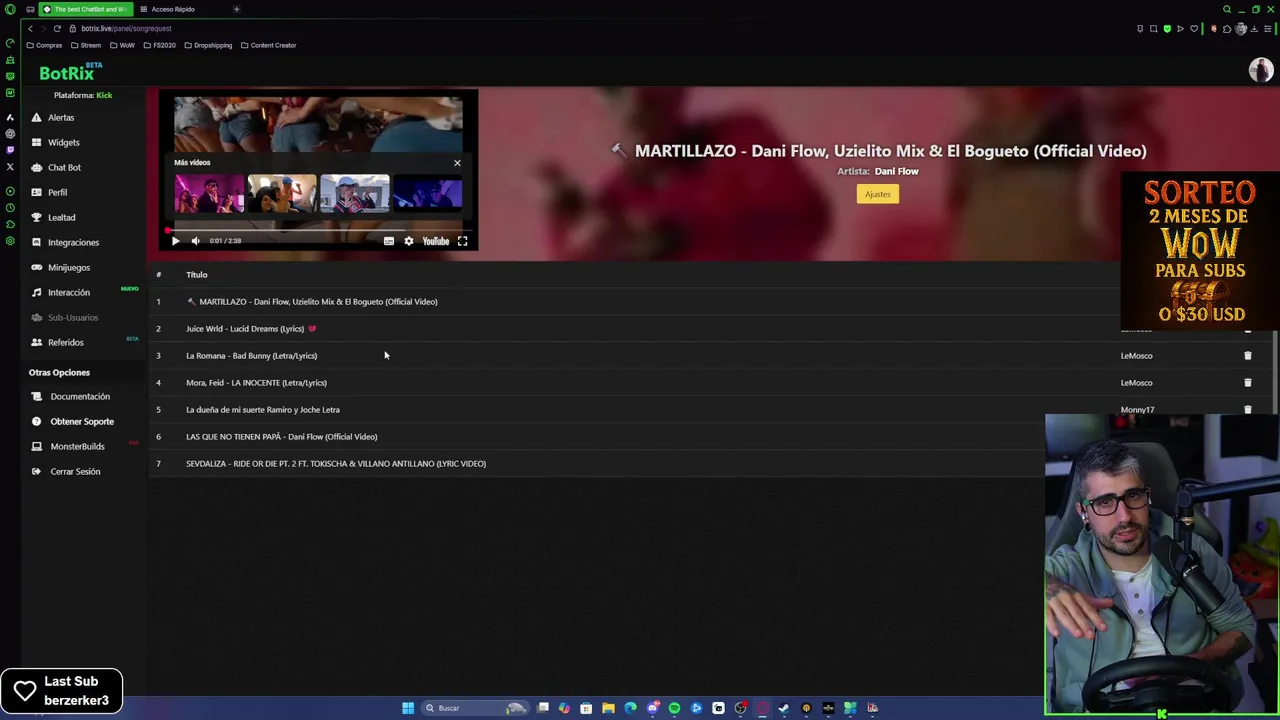1280x720 pixels.
Task: Open Documentación link
Action: (x=80, y=396)
